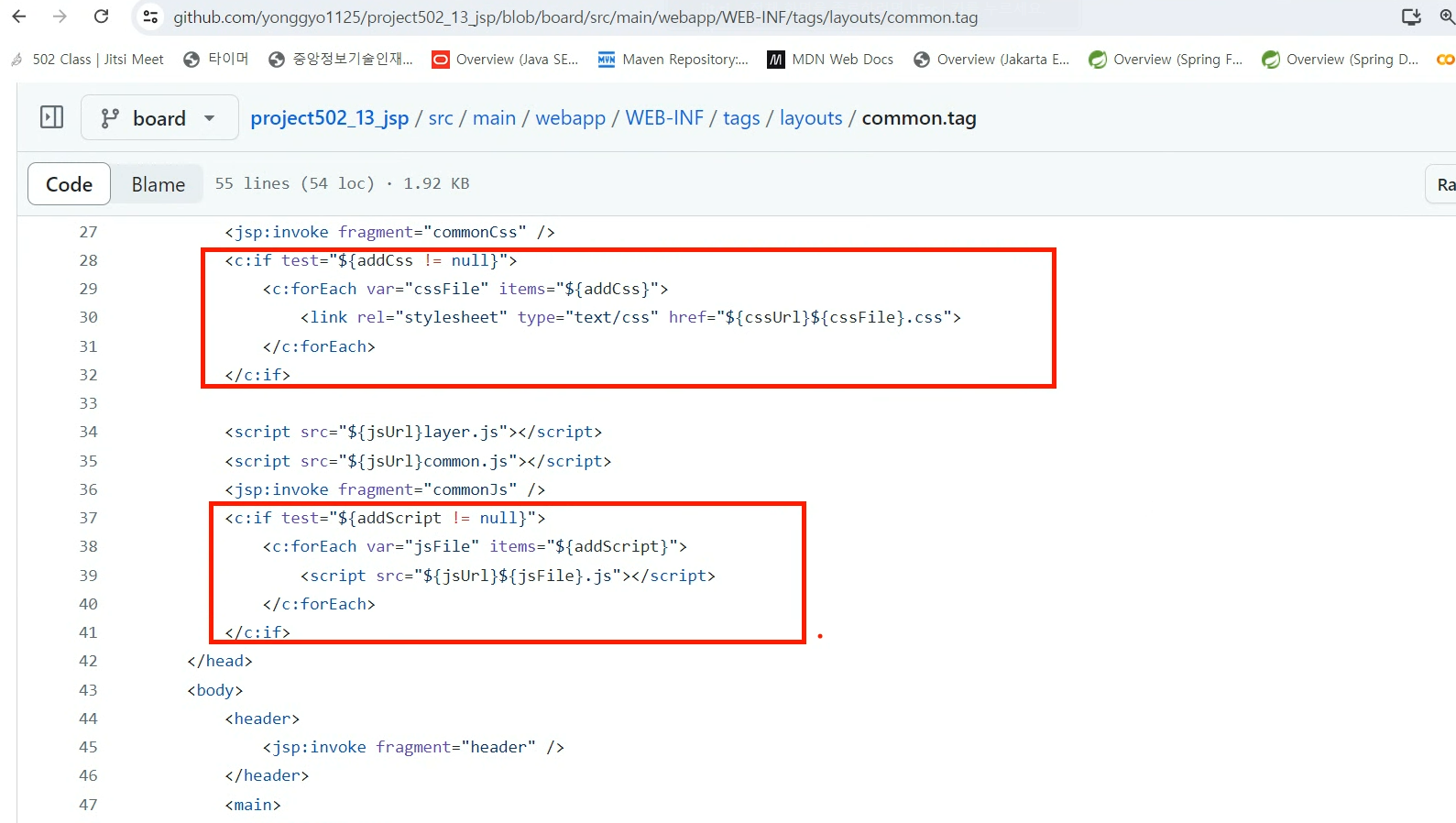Switch to the Code view tab
The width and height of the screenshot is (1456, 823).
click(70, 184)
